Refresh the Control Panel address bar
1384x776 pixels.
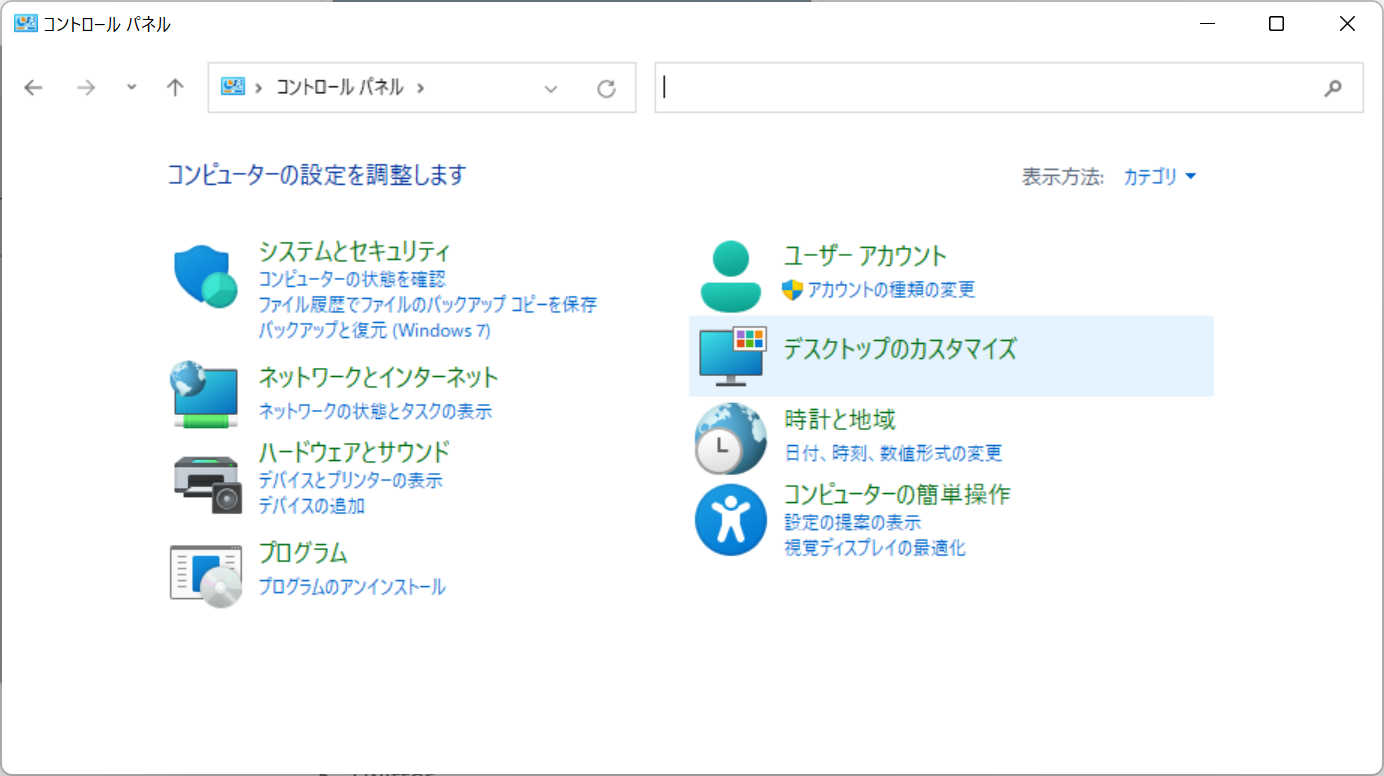606,88
